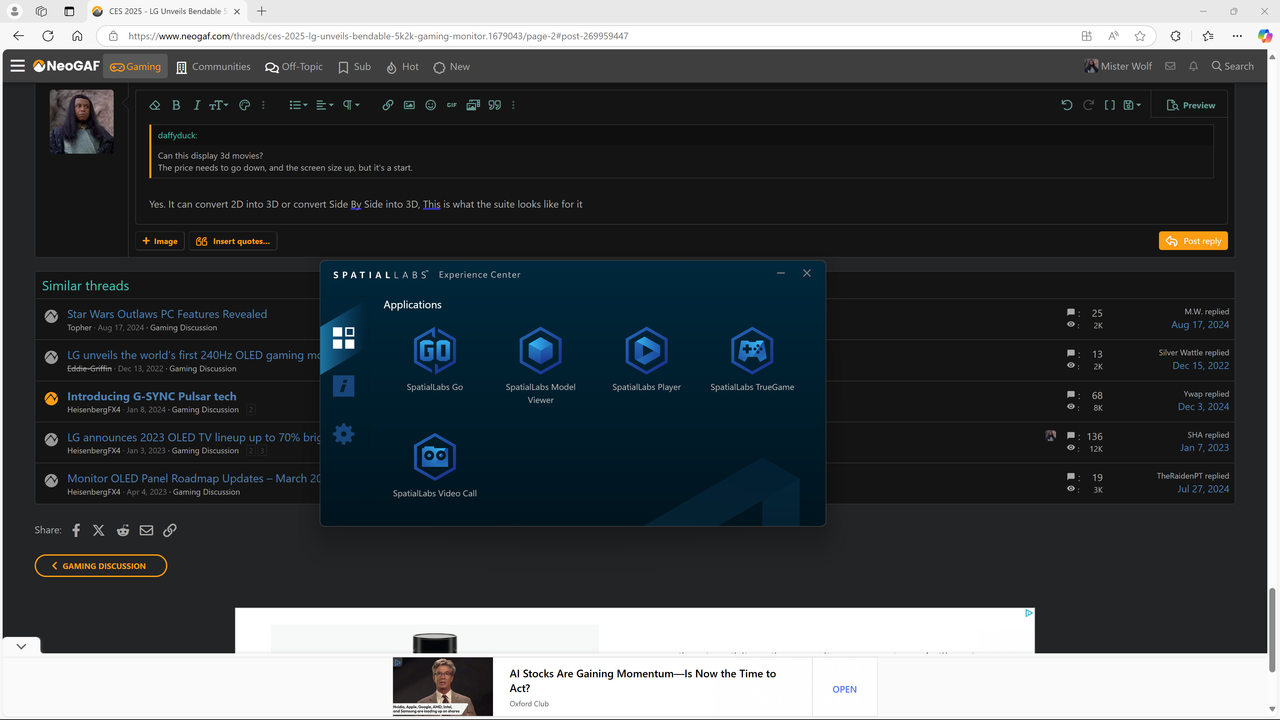
Task: Expand text alignment dropdown
Action: 324,105
